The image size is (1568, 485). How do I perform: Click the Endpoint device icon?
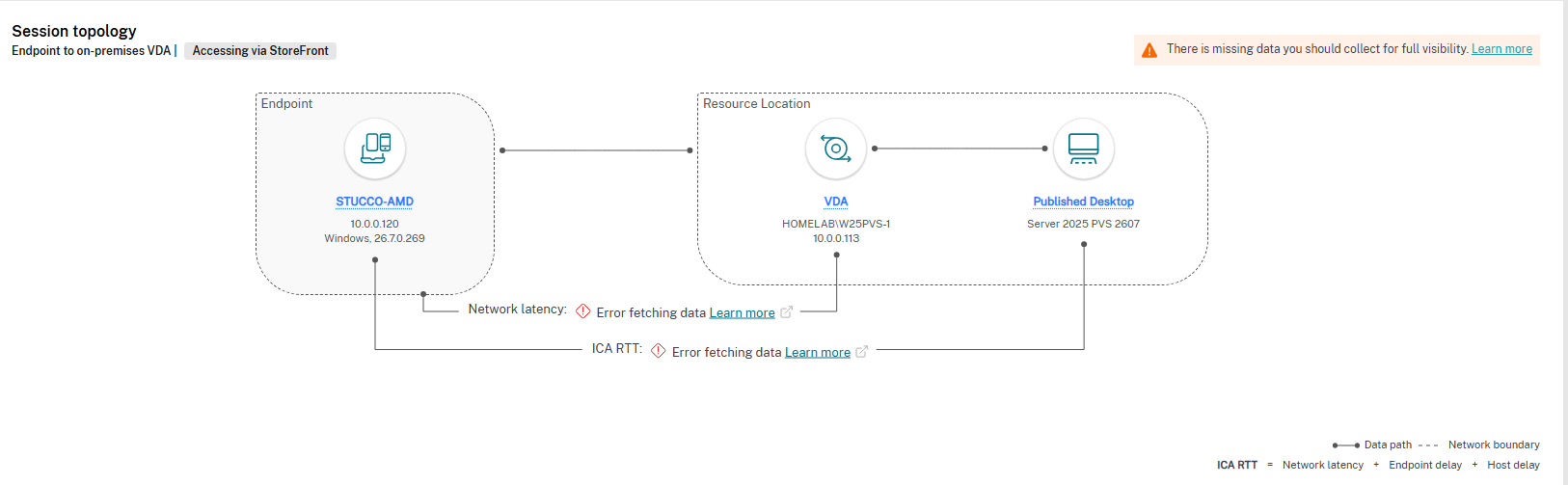[x=375, y=148]
